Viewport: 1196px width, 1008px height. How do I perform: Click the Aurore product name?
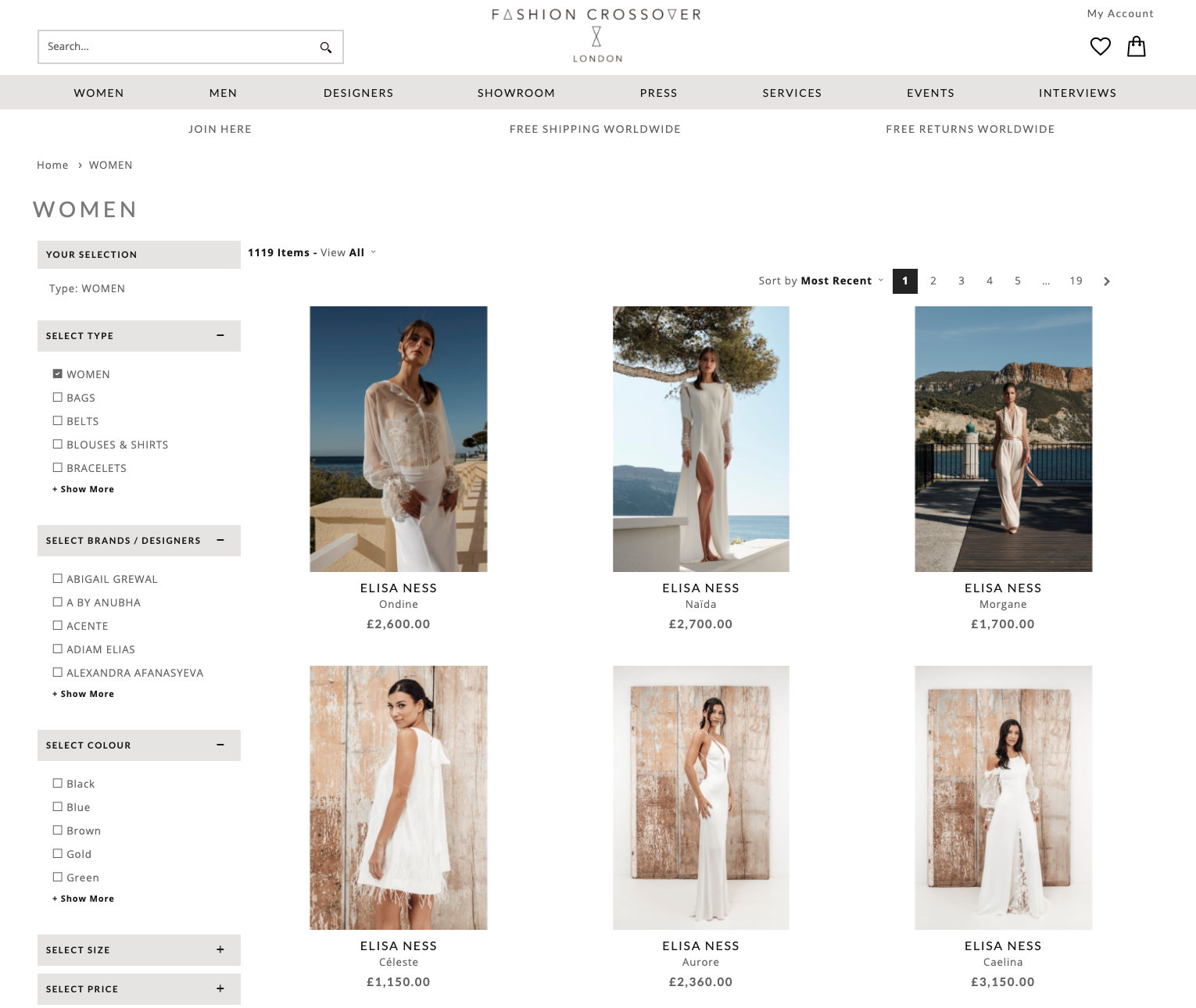[x=700, y=962]
